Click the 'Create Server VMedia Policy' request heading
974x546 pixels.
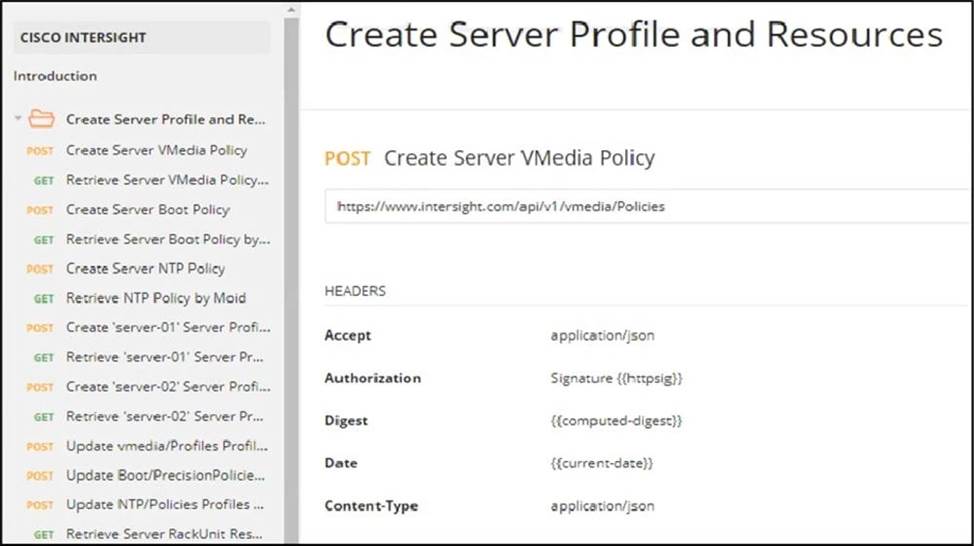click(519, 158)
